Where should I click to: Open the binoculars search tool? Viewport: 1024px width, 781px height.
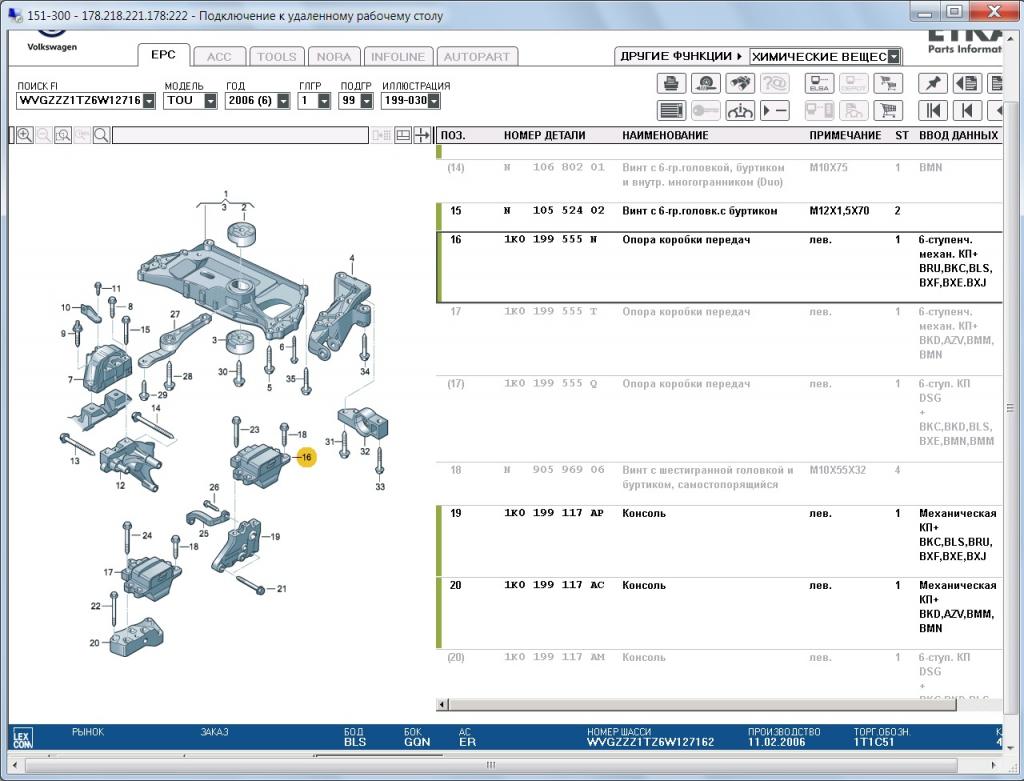tap(740, 84)
